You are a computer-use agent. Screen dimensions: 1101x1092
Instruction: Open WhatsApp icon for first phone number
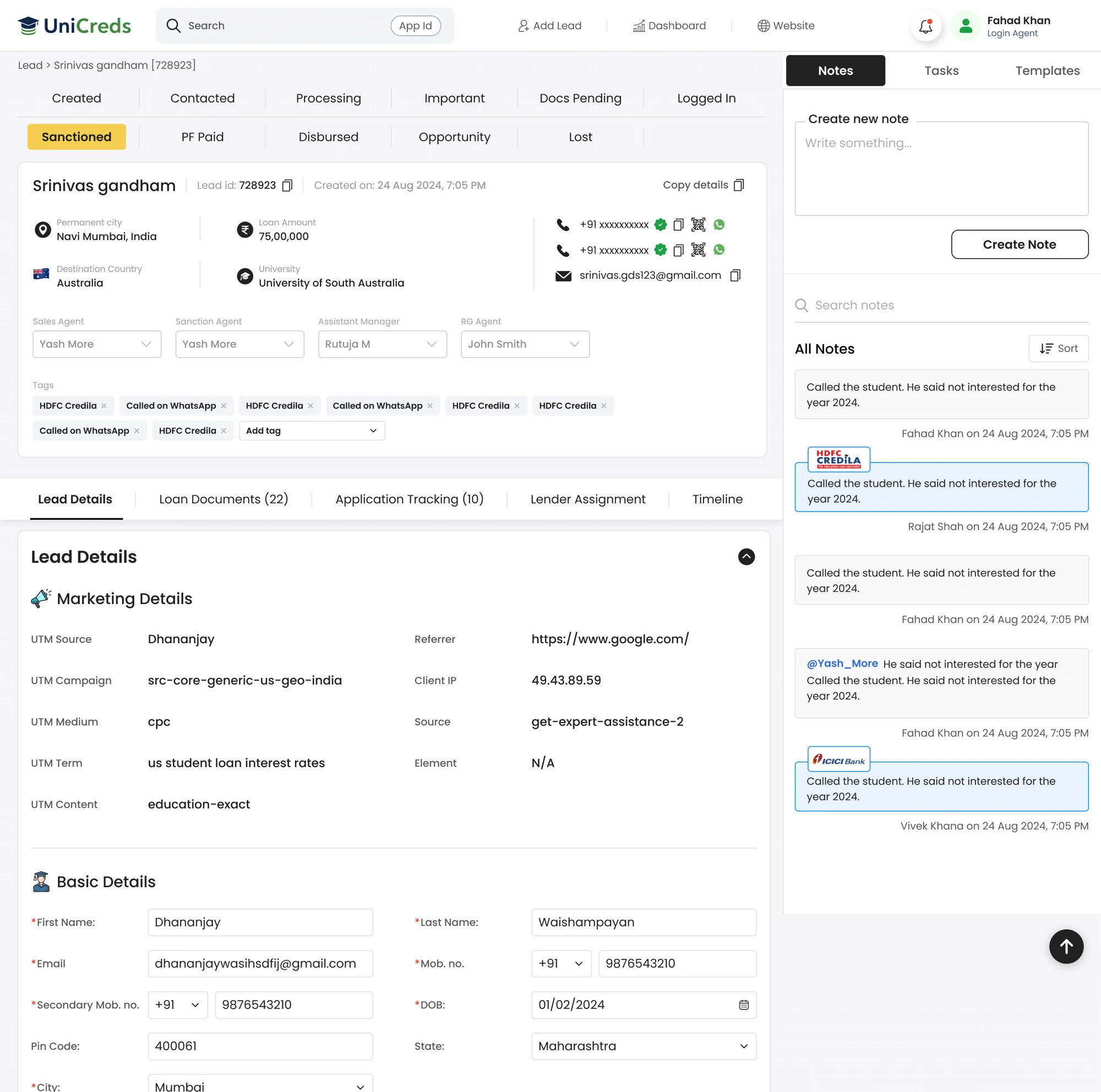719,225
